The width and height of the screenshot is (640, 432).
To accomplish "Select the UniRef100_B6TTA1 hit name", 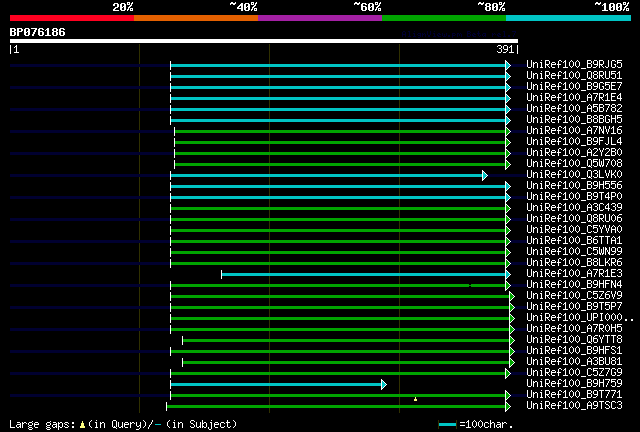I will [574, 241].
